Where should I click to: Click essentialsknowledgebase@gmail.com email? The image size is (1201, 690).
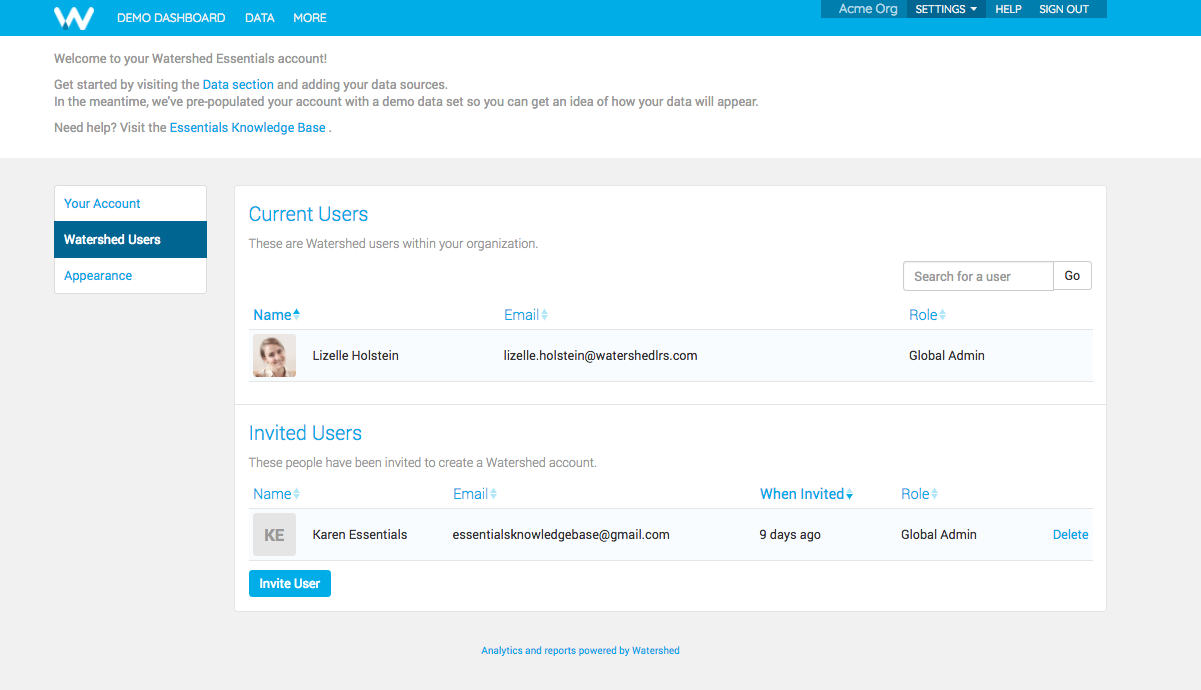(561, 535)
